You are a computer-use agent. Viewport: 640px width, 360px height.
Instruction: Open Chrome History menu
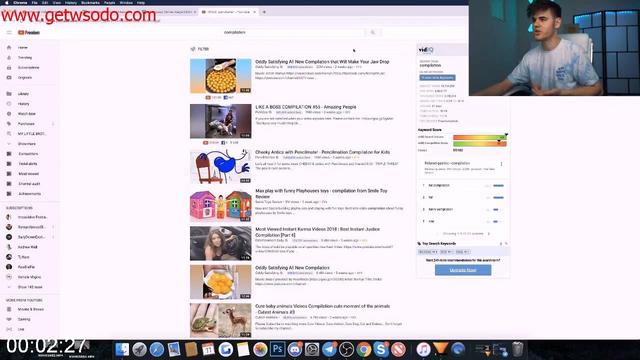pos(71,2)
